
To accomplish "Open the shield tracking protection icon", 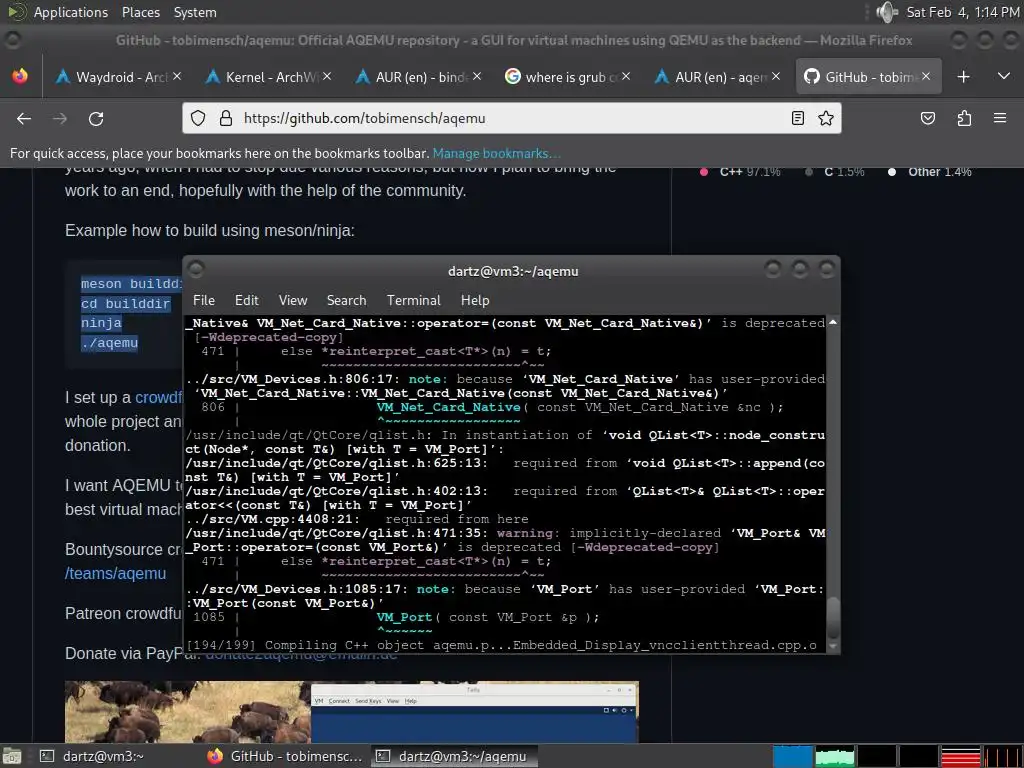I will click(198, 118).
